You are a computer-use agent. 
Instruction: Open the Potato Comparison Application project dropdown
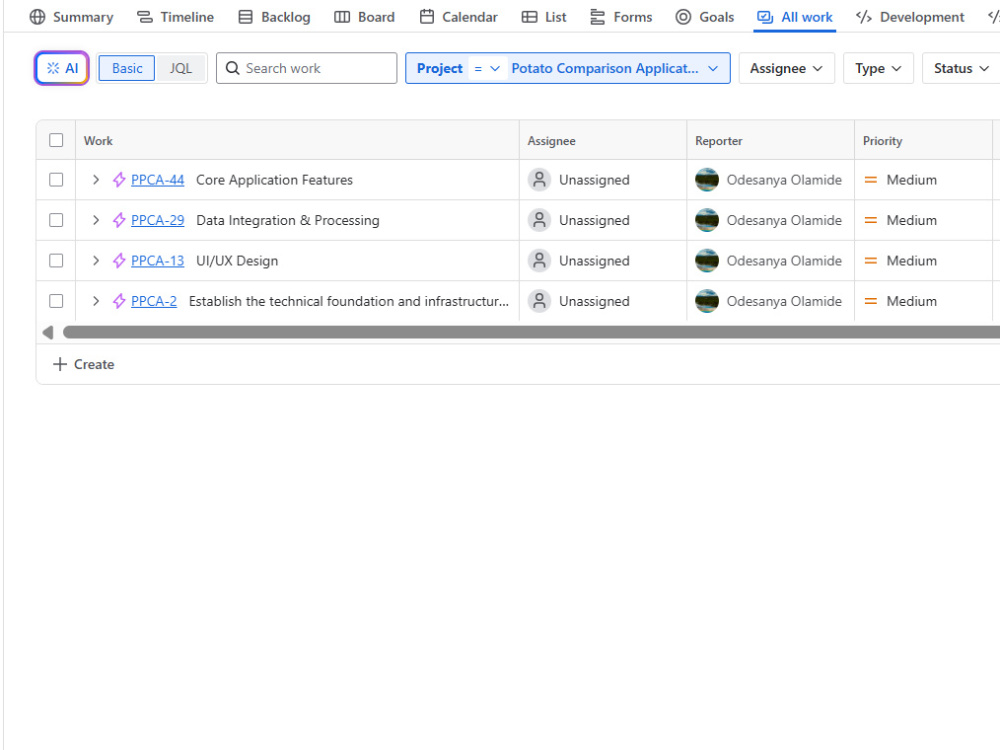[615, 68]
